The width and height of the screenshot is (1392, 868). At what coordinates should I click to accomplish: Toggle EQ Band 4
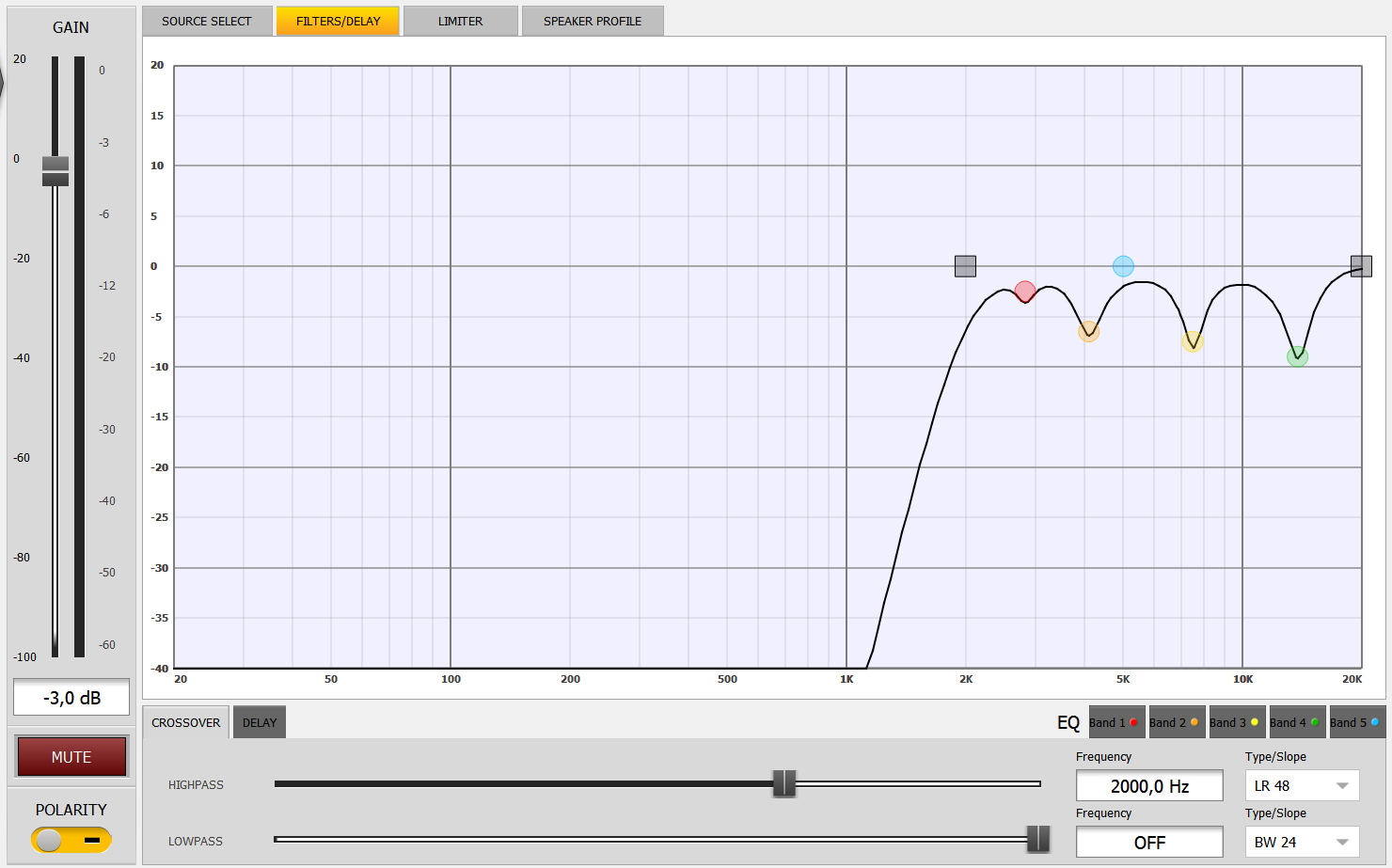(x=1297, y=722)
